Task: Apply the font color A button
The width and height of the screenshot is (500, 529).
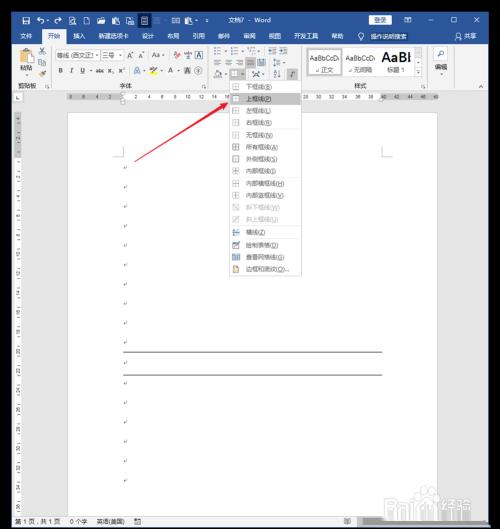Action: point(170,71)
